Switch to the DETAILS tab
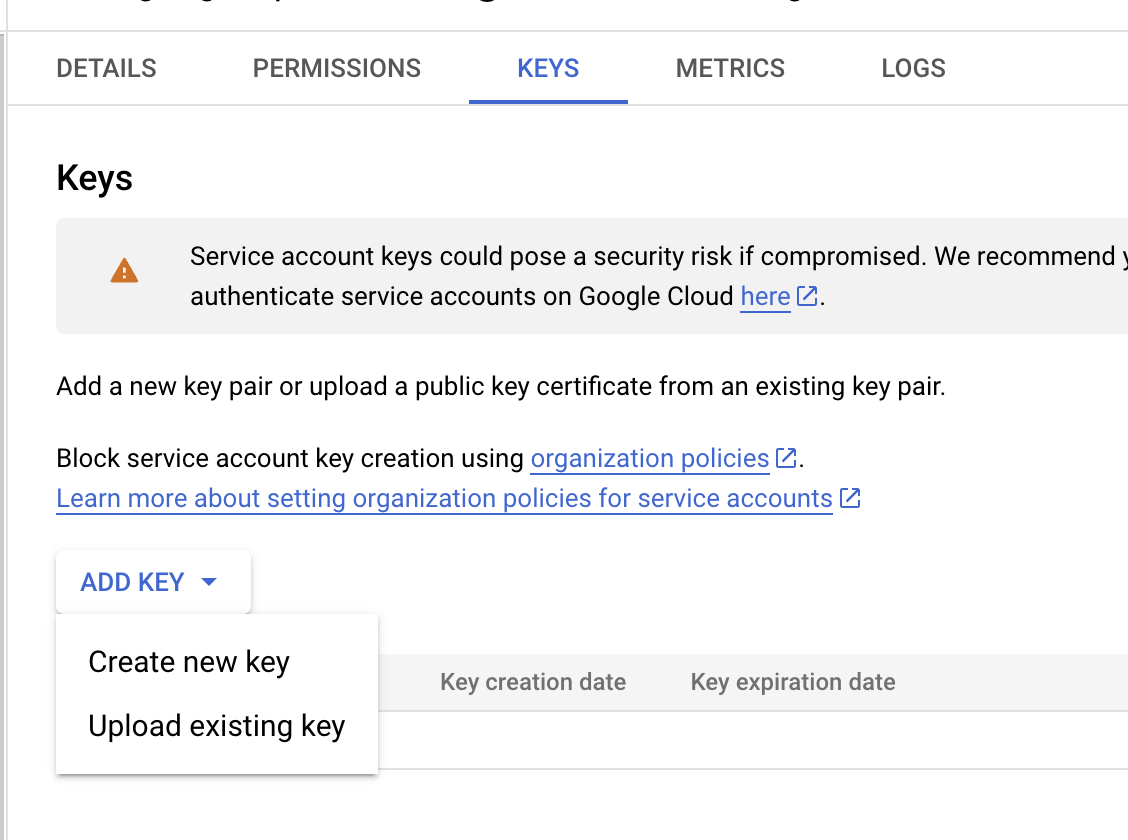1128x840 pixels. [106, 68]
